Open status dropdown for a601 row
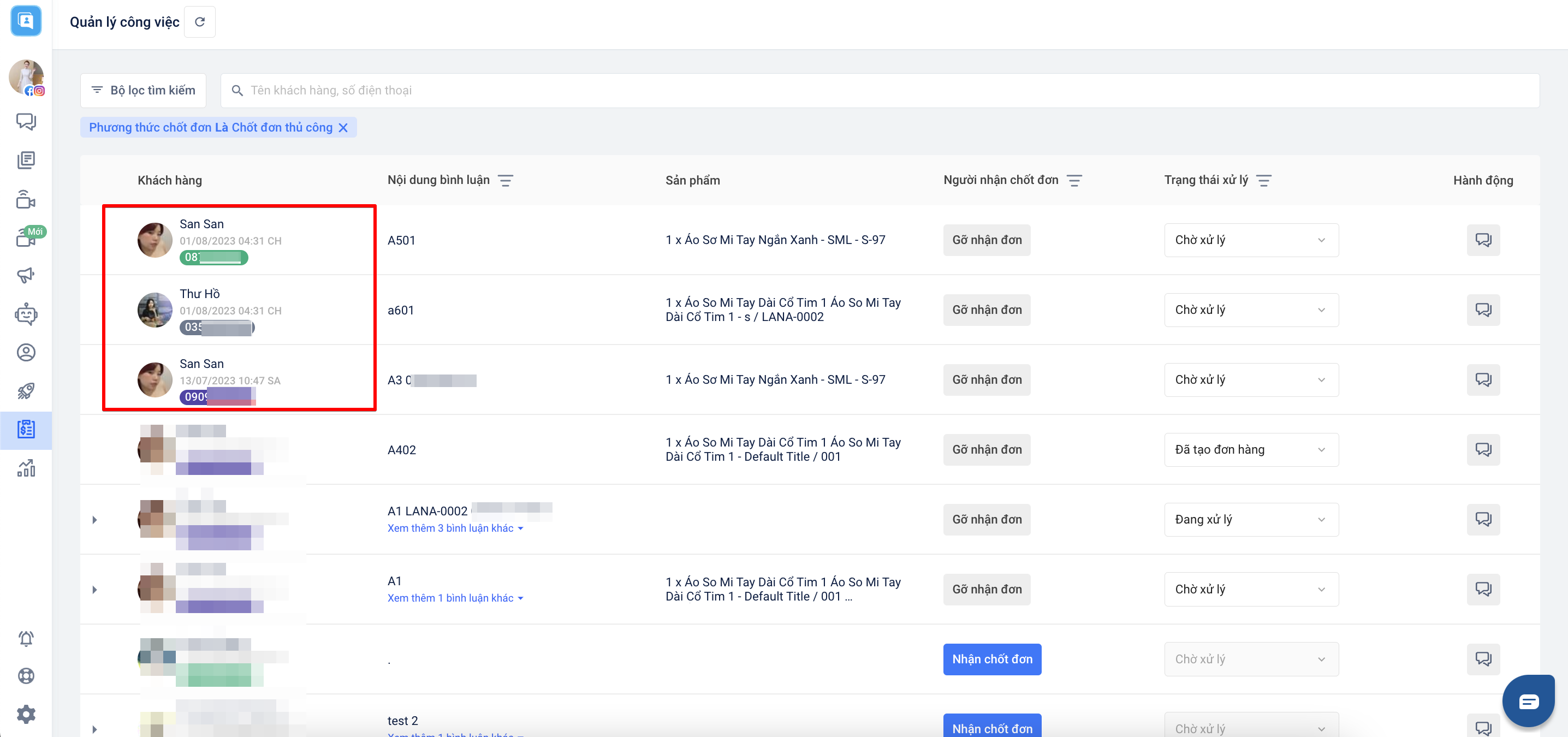This screenshot has height=737, width=1568. [x=1251, y=310]
